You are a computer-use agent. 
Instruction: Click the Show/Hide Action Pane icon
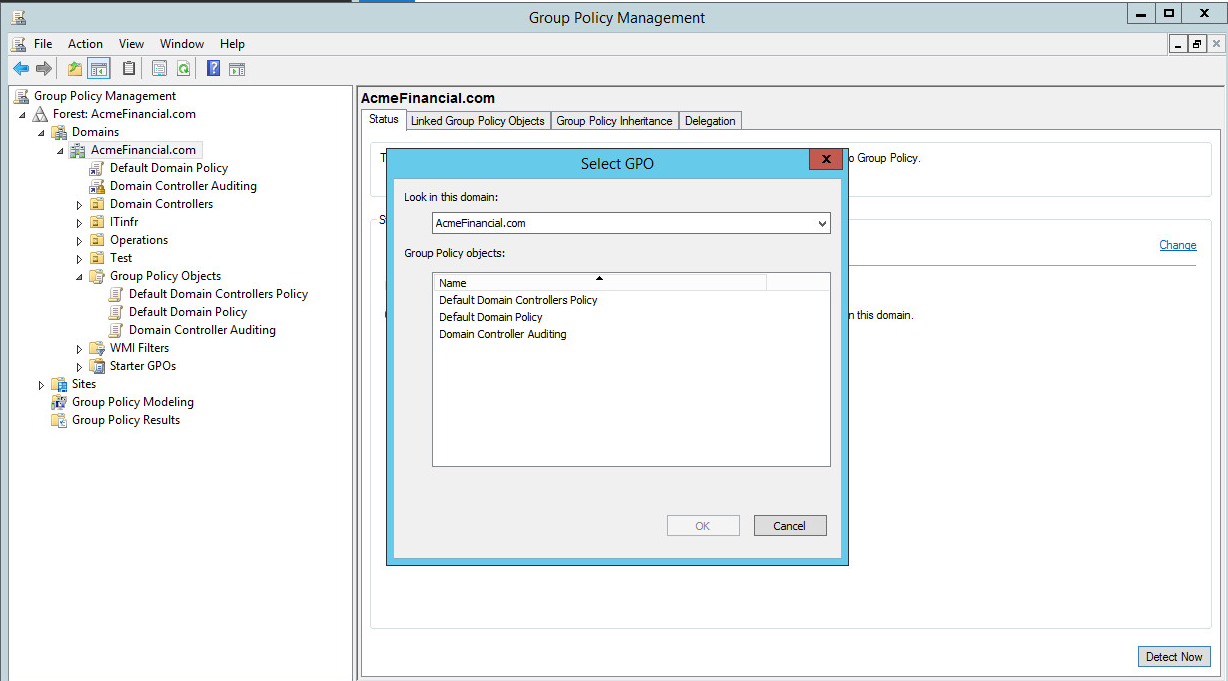coord(237,69)
